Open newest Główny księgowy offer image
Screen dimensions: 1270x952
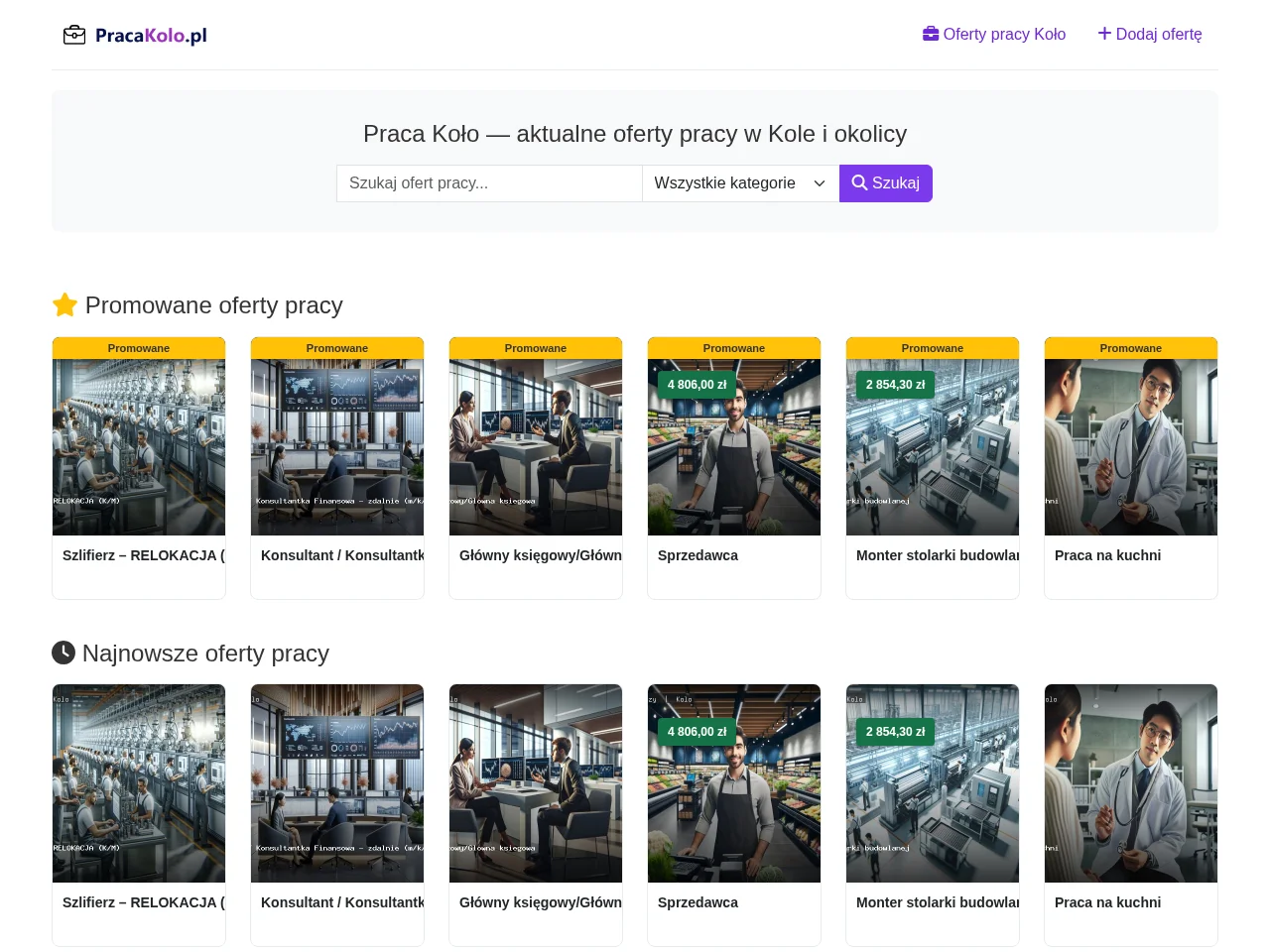point(536,783)
